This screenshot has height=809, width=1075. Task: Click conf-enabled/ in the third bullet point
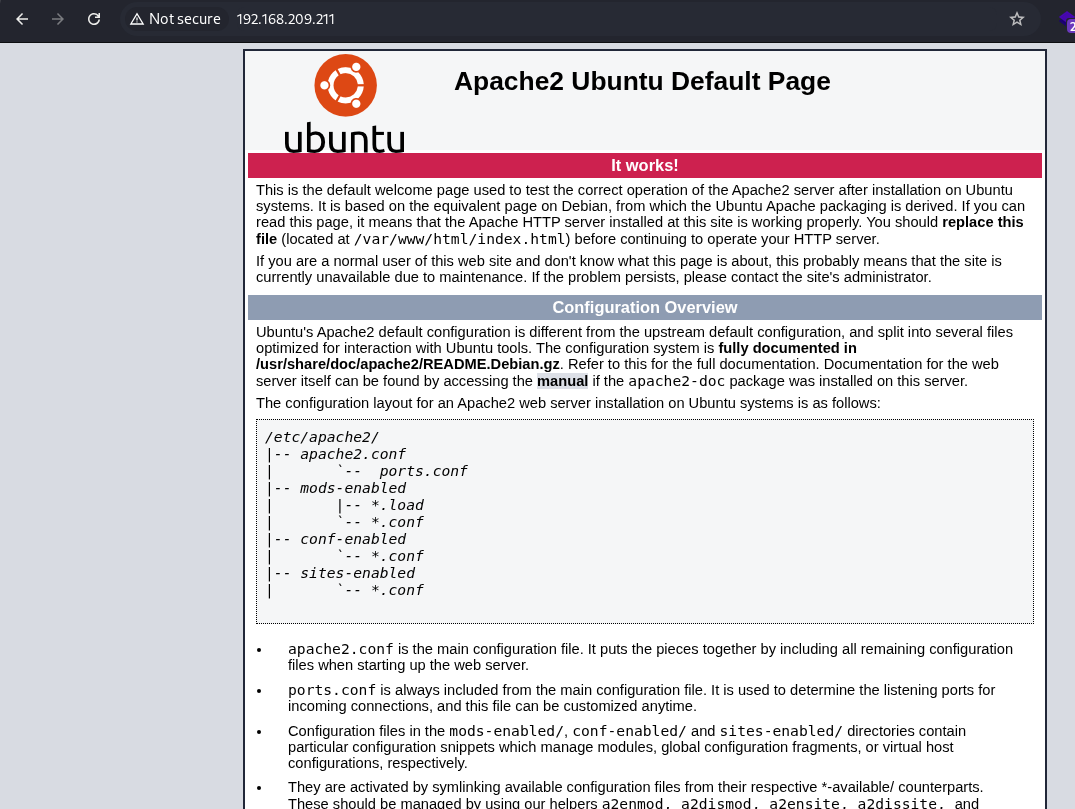pos(629,732)
